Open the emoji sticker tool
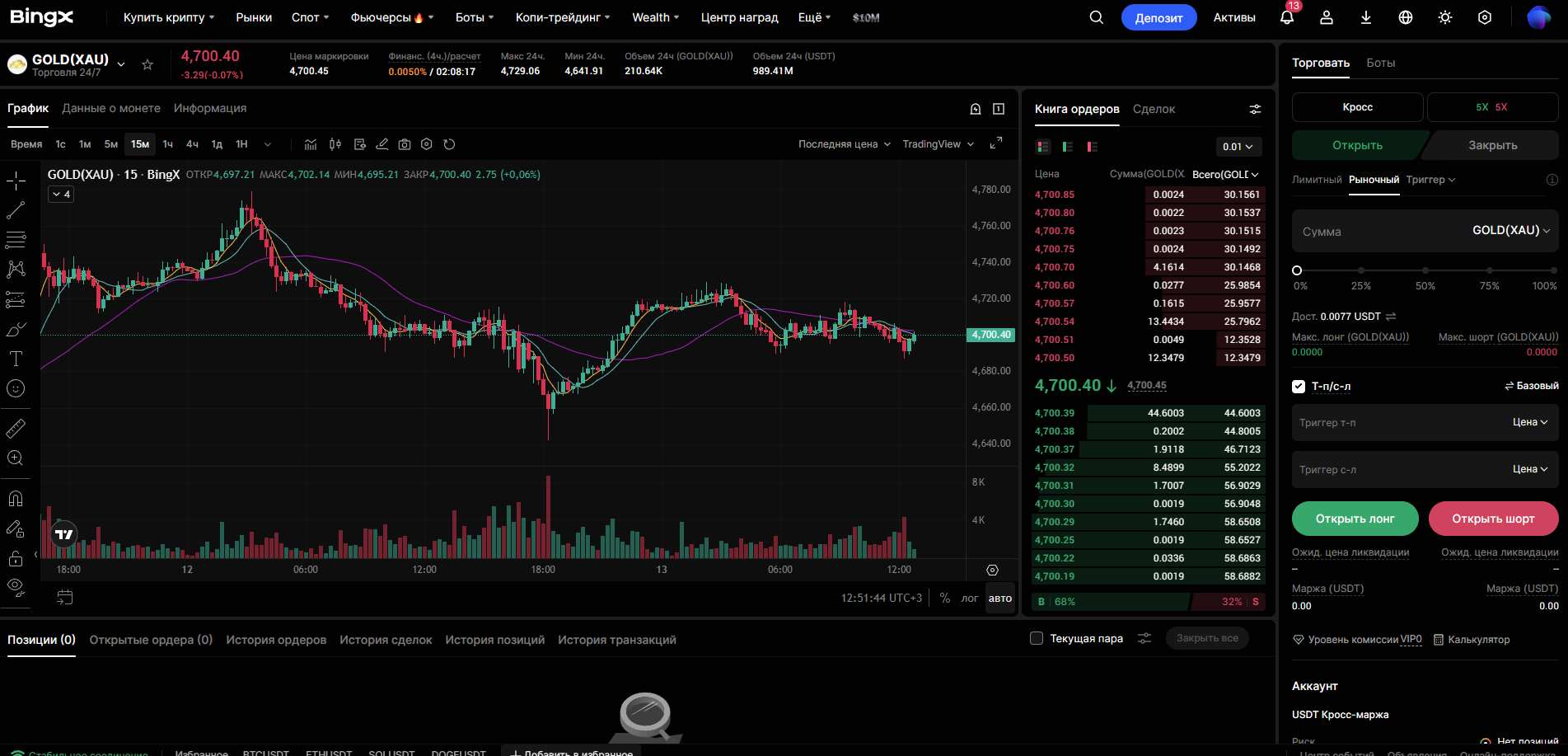This screenshot has height=756, width=1568. [x=16, y=388]
